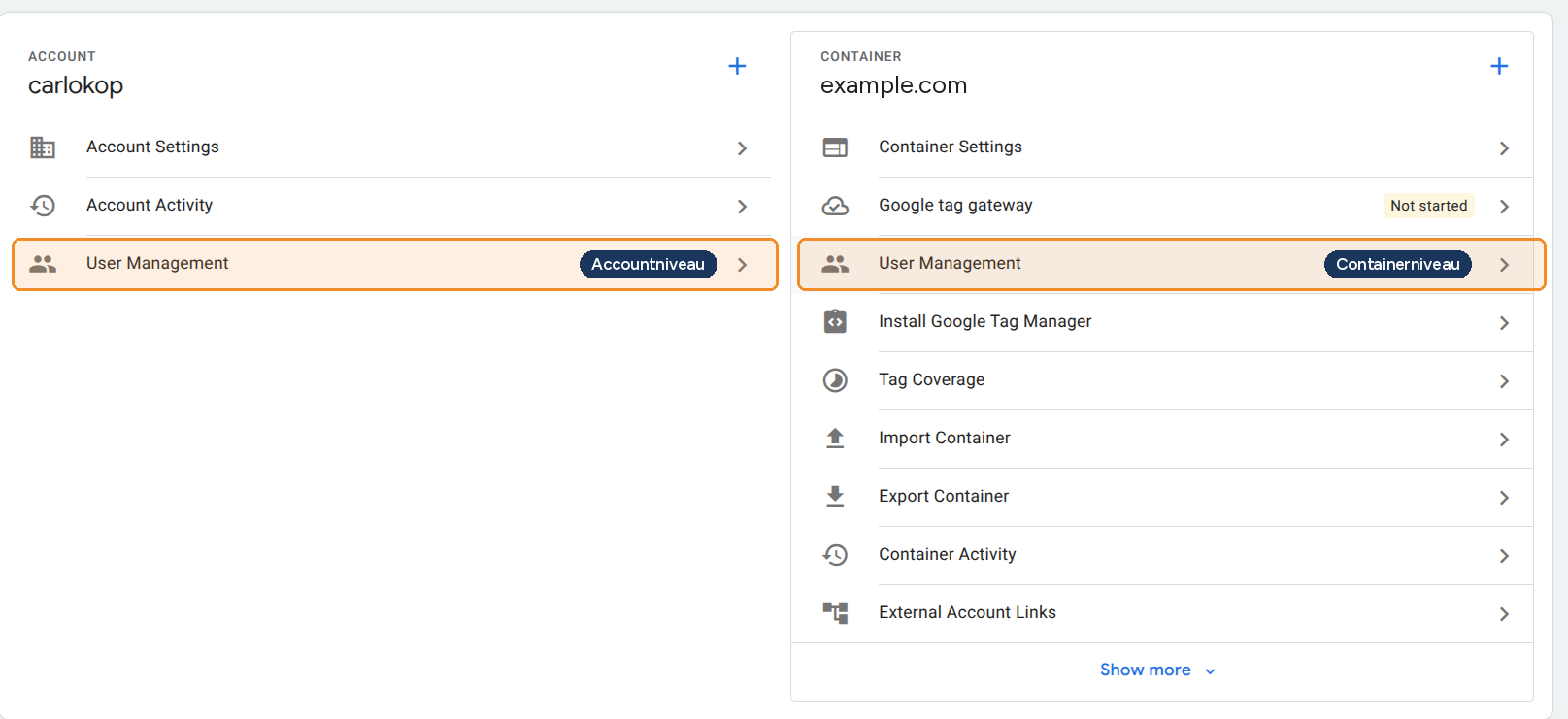The height and width of the screenshot is (719, 1568).
Task: Click the Containerniveau badge
Action: click(1398, 264)
